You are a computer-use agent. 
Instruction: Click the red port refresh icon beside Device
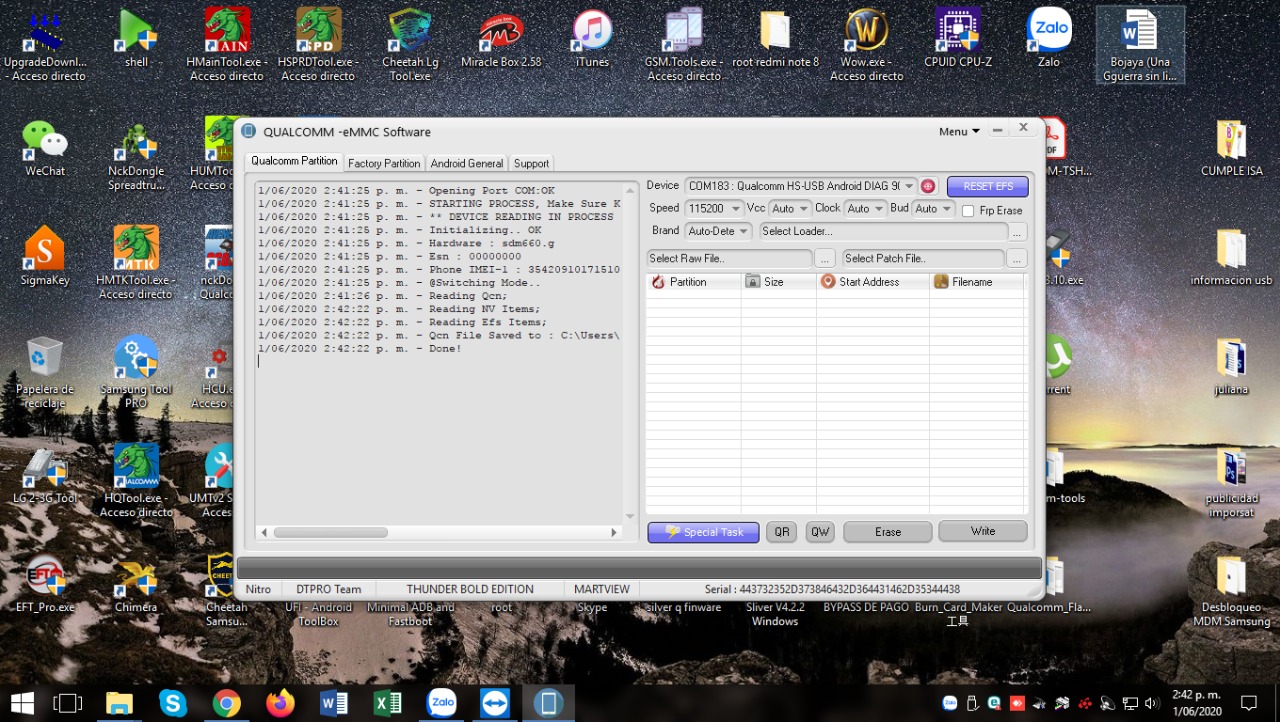(x=928, y=186)
